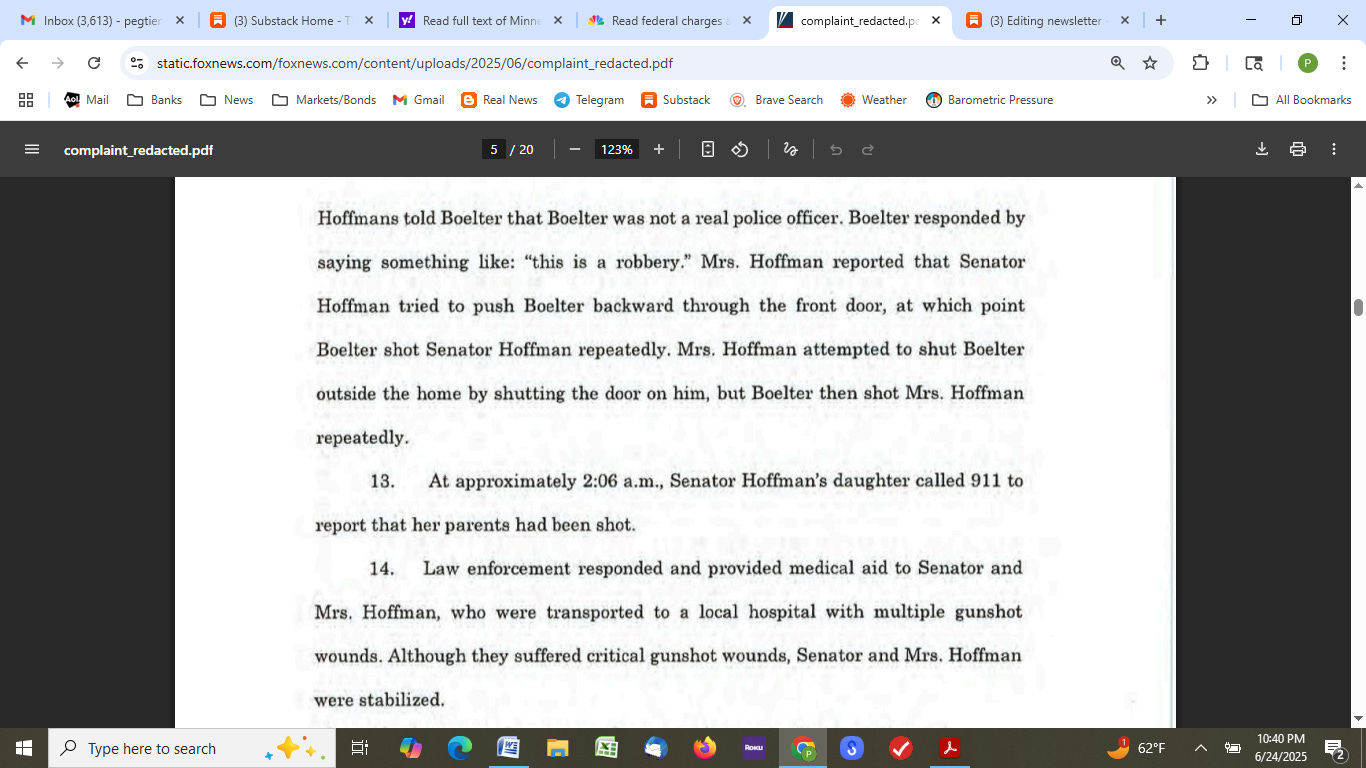Viewport: 1366px width, 768px height.
Task: Rotate the PDF counterclockwise
Action: click(x=740, y=149)
